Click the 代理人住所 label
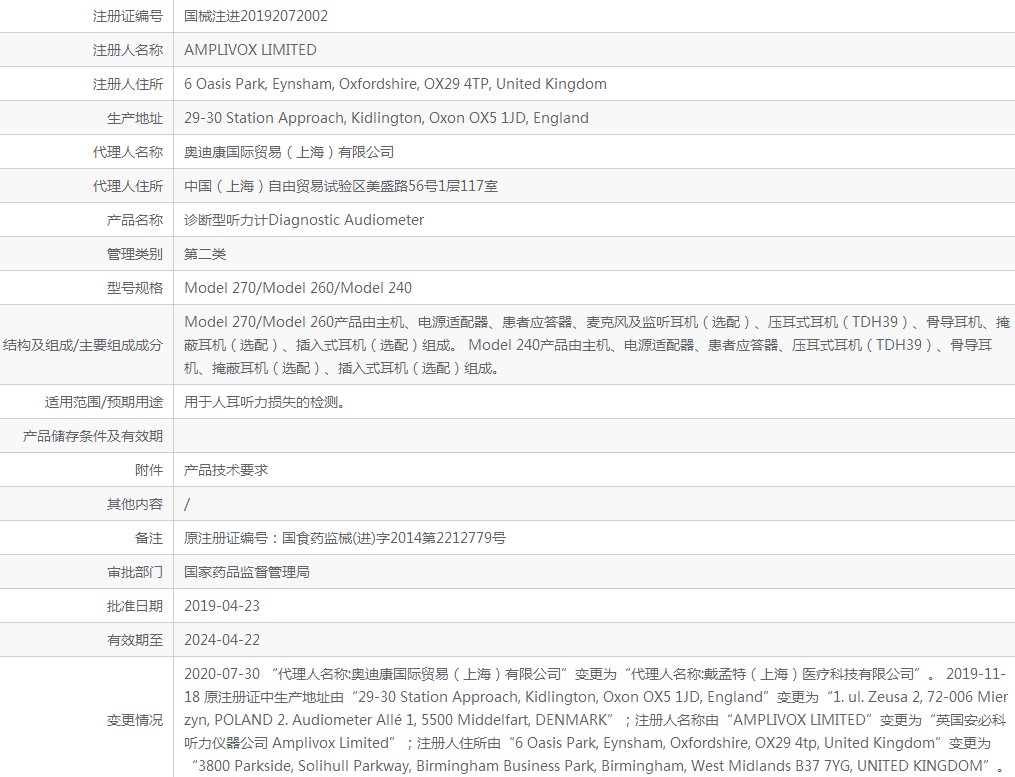Image resolution: width=1015 pixels, height=777 pixels. pyautogui.click(x=128, y=186)
